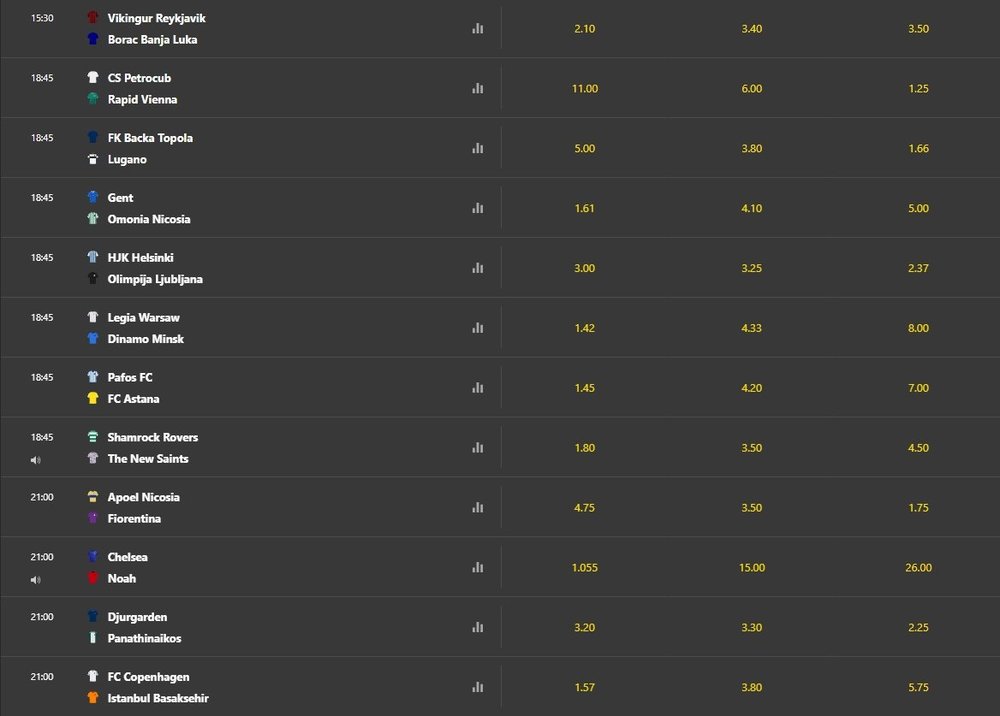Select 1.75 odds for Fiorentina win

click(x=918, y=508)
